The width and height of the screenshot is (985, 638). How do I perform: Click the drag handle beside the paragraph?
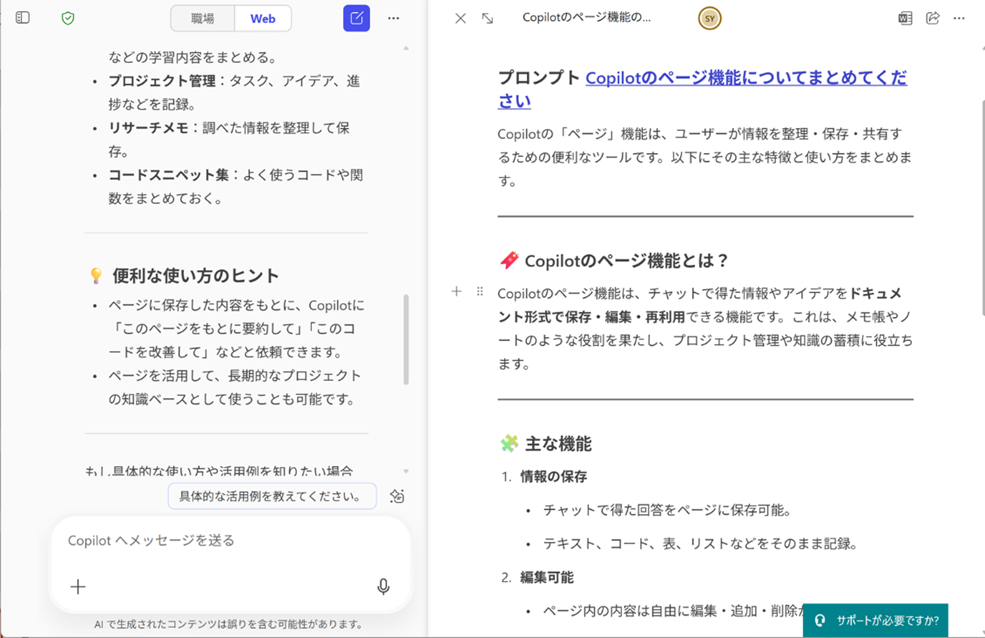(x=480, y=291)
